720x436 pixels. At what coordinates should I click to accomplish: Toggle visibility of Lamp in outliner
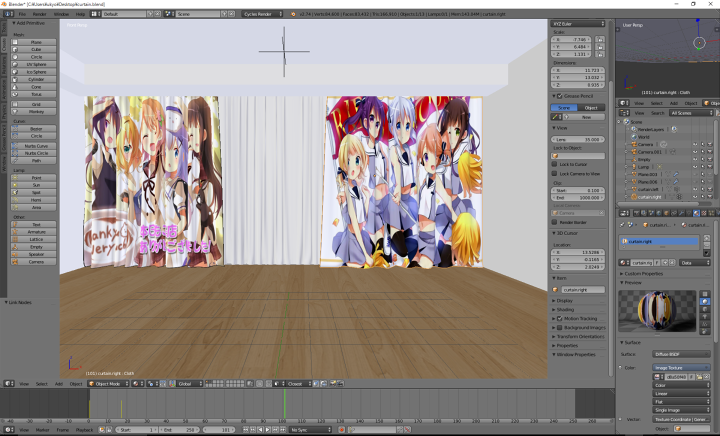[695, 167]
